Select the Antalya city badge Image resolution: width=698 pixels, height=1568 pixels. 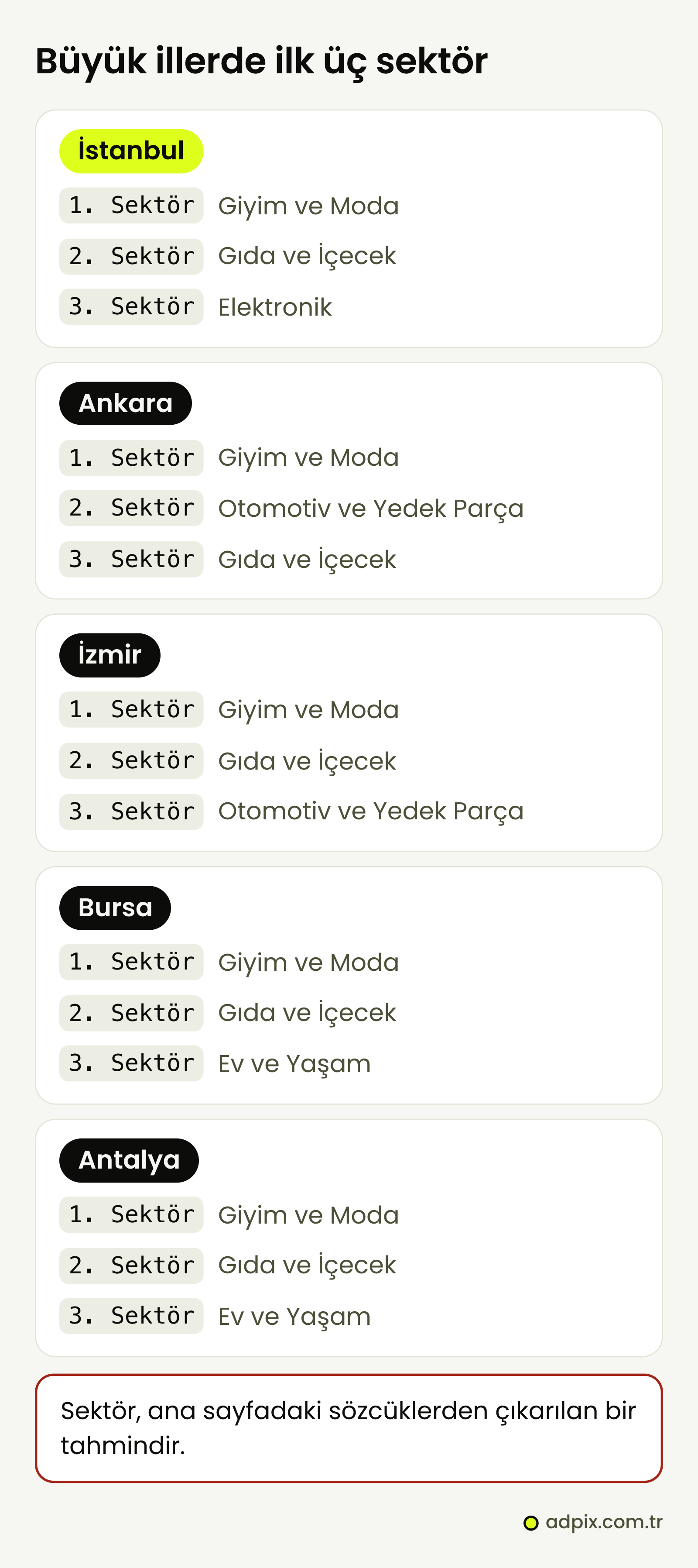click(129, 1160)
